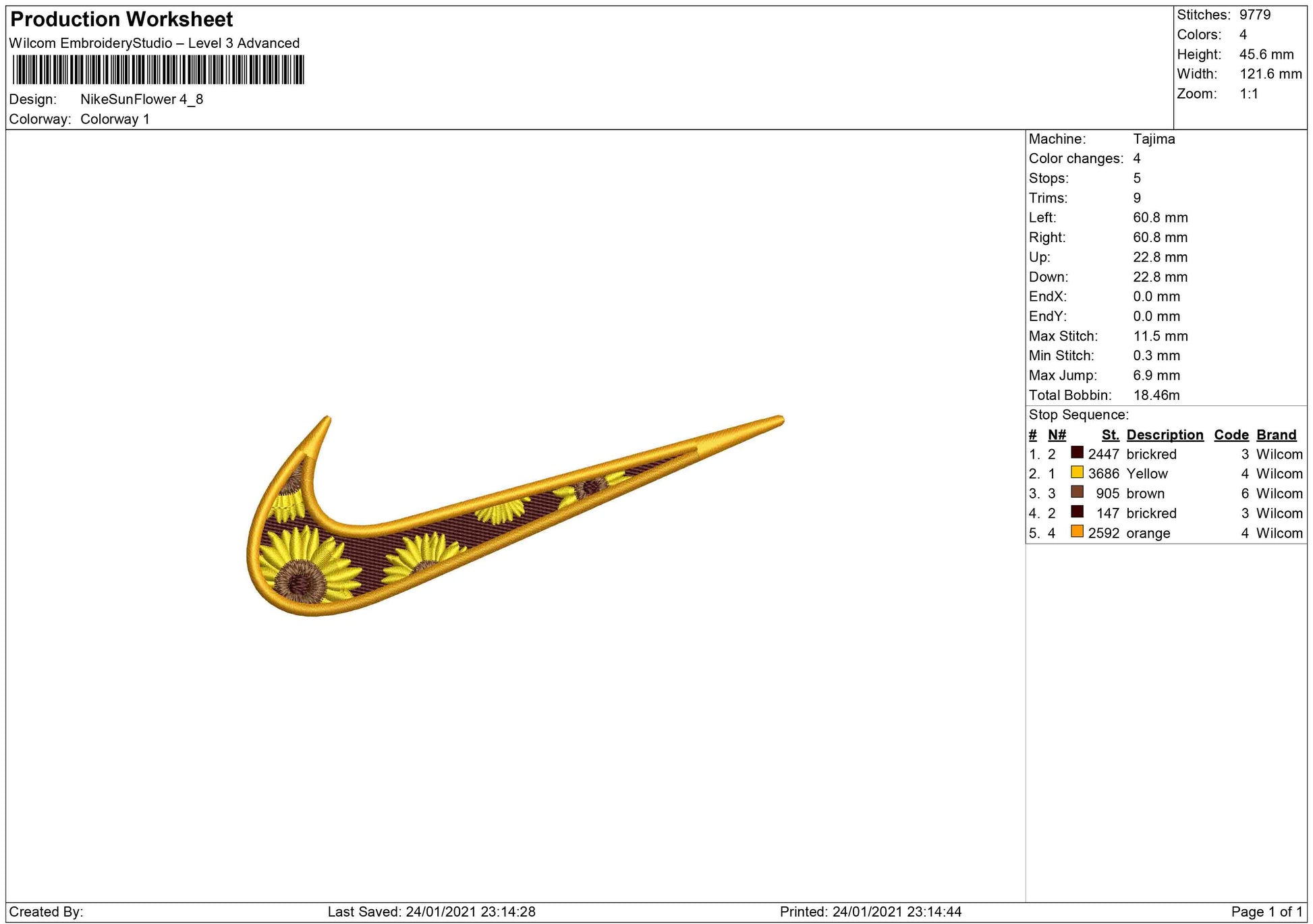Click the brickred swatch in row 4
Viewport: 1313px width, 924px height.
coord(1078,512)
